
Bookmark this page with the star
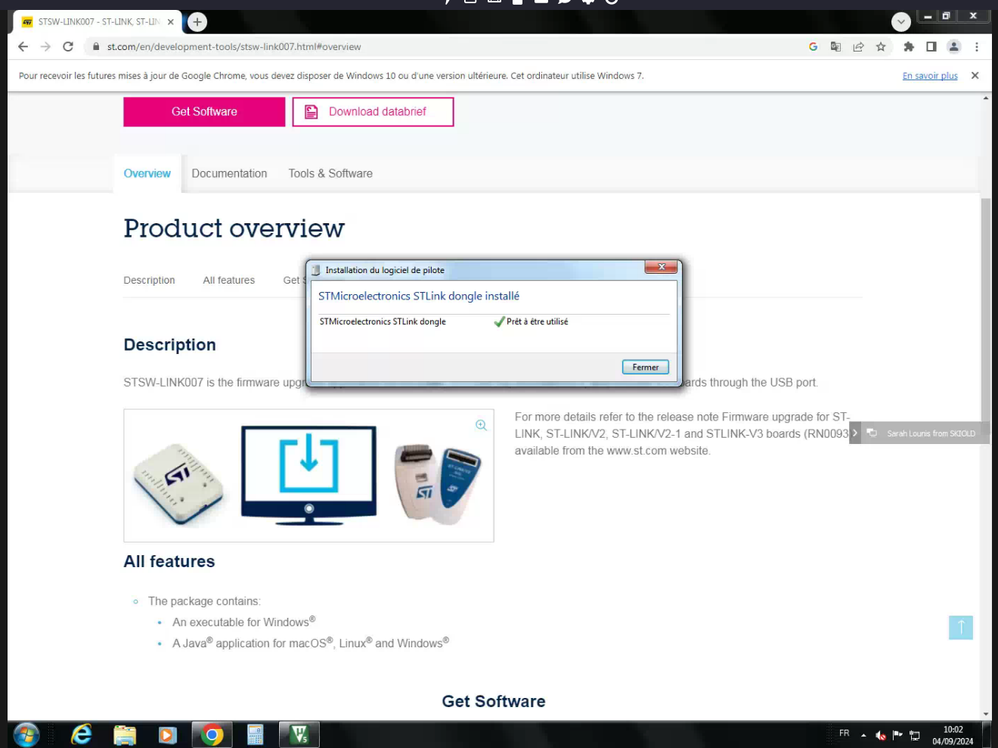[881, 46]
